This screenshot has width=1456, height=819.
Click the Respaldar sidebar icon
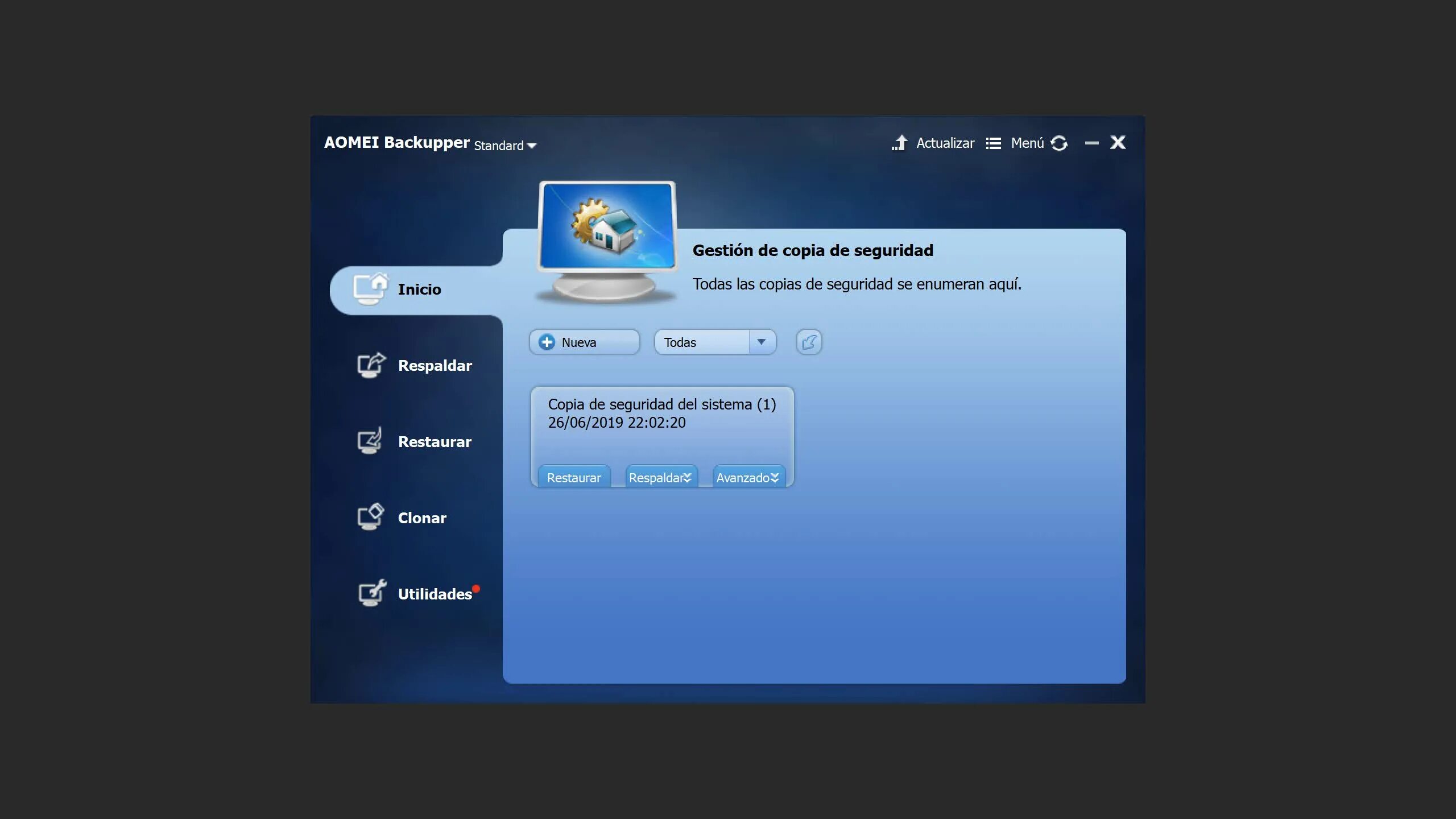(371, 365)
